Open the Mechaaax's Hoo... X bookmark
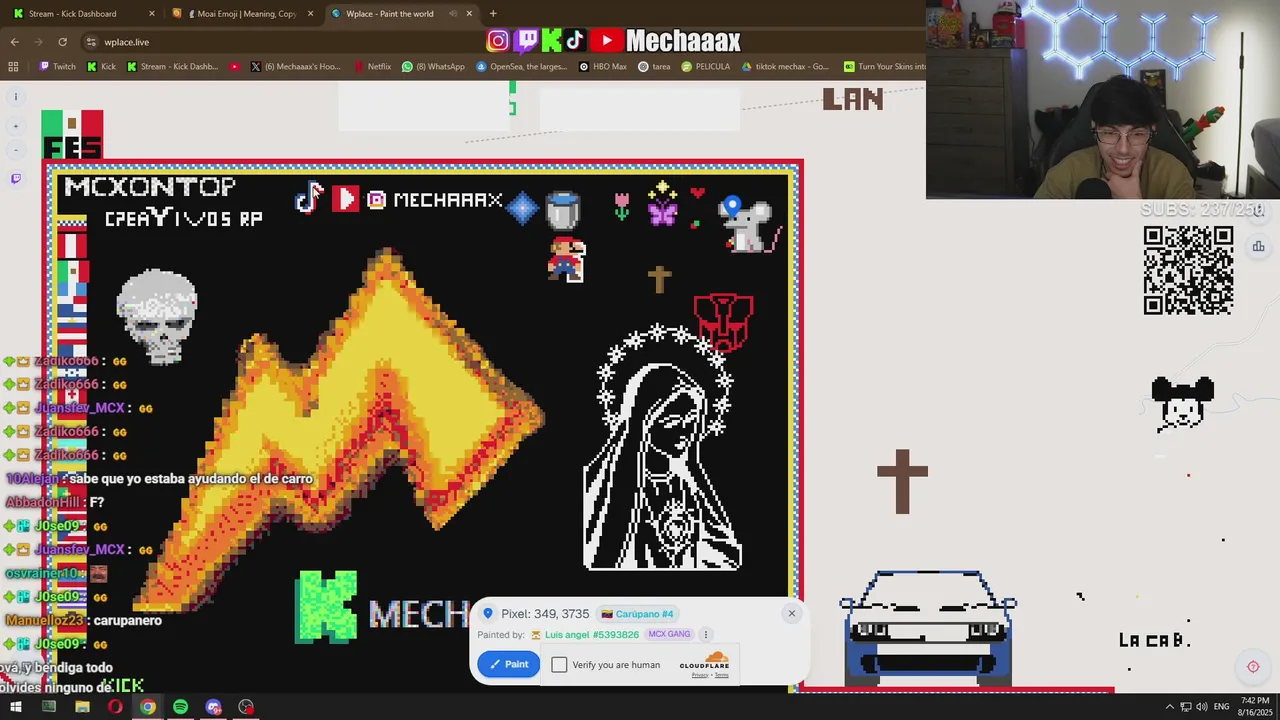 pos(296,67)
